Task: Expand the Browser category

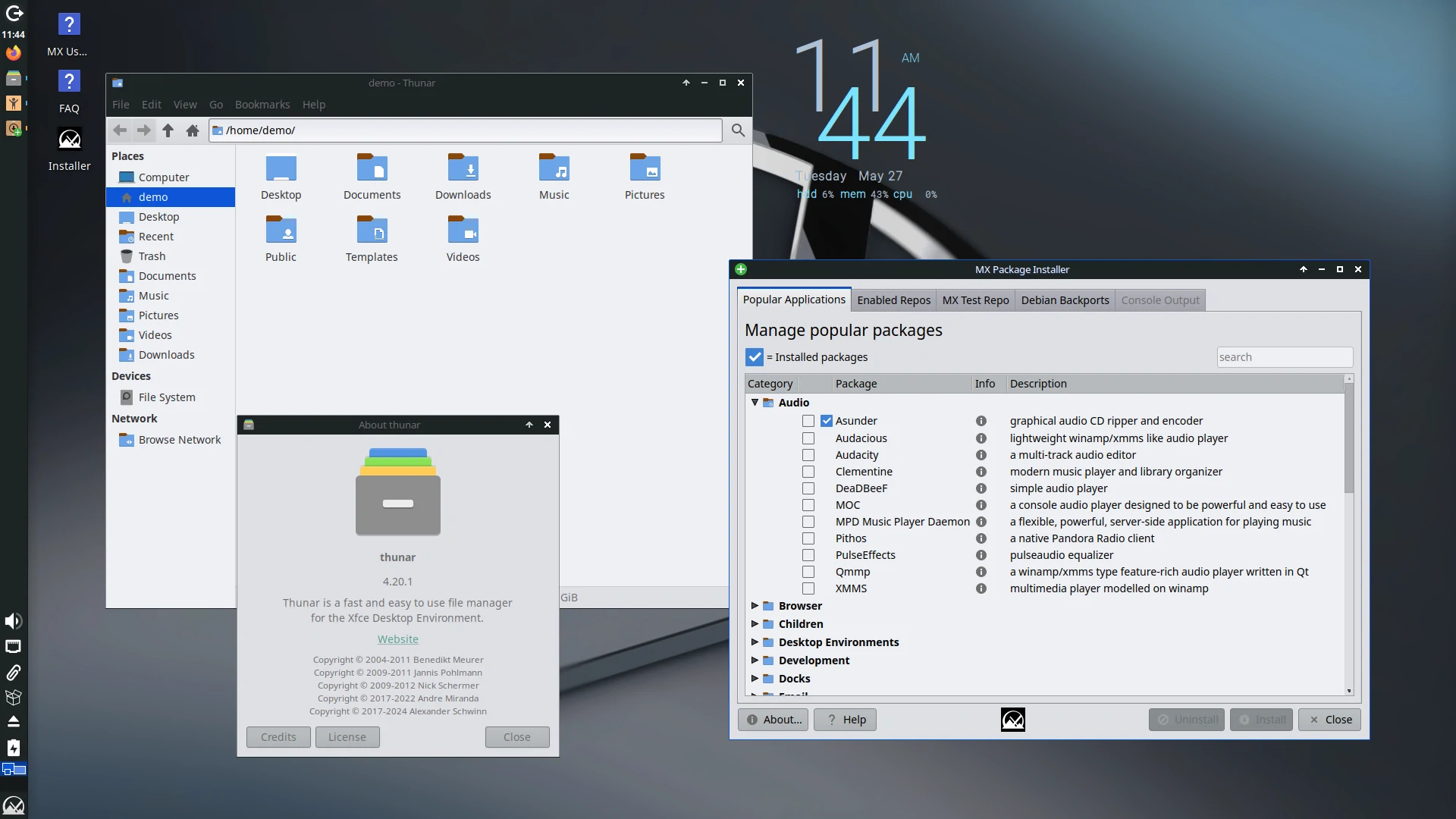Action: click(x=755, y=606)
